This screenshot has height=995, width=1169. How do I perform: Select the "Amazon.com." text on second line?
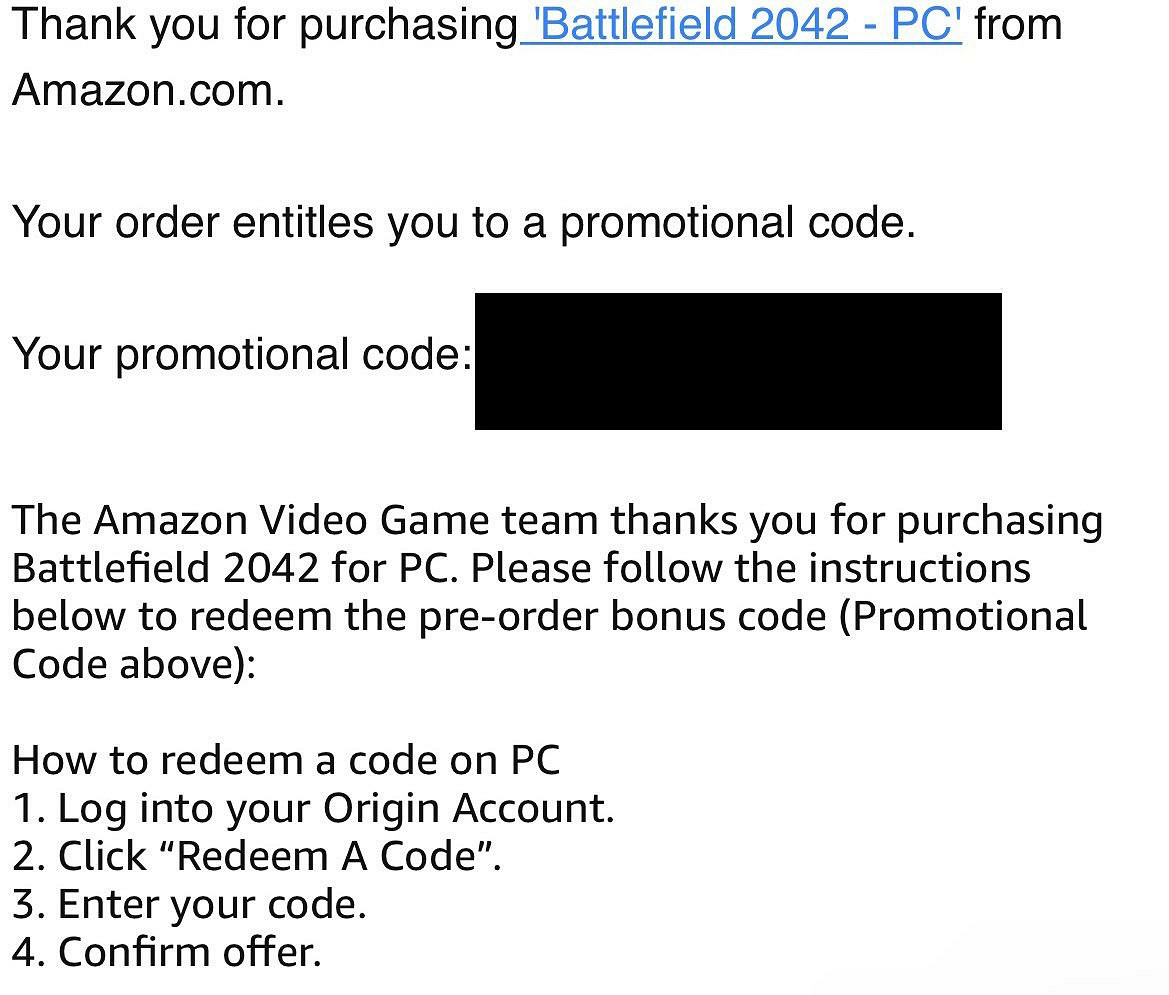(148, 91)
